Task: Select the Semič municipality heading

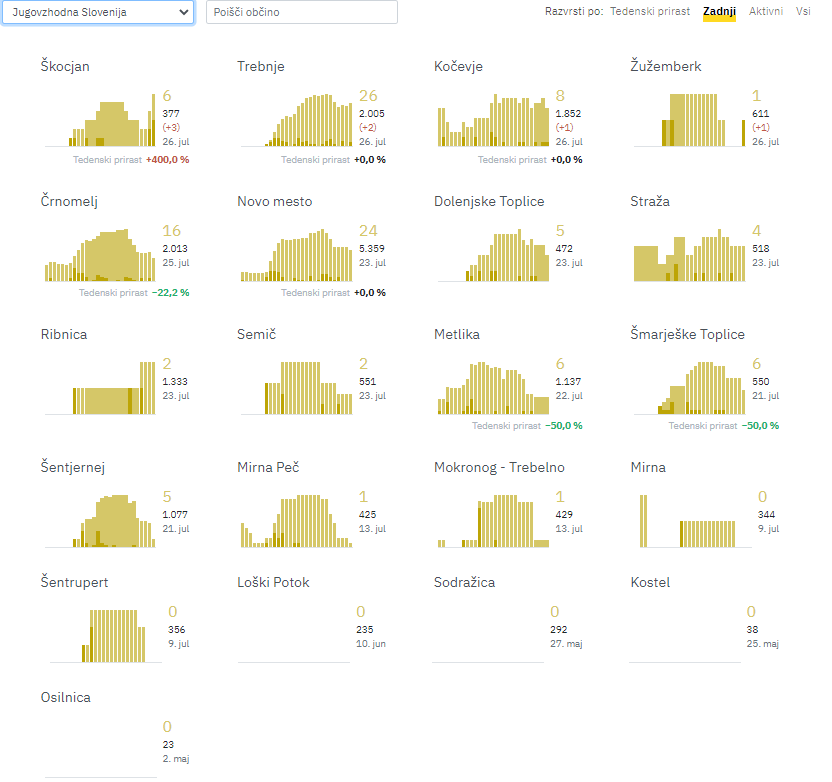Action: click(256, 335)
